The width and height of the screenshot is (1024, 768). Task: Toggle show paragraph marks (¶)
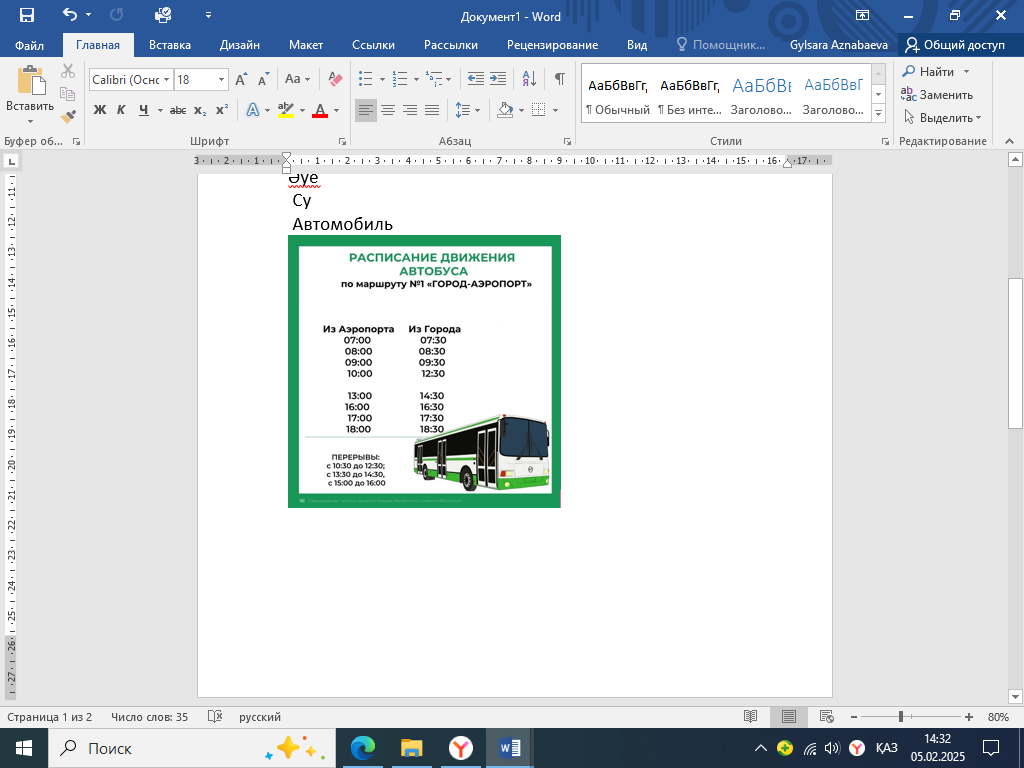pyautogui.click(x=560, y=79)
